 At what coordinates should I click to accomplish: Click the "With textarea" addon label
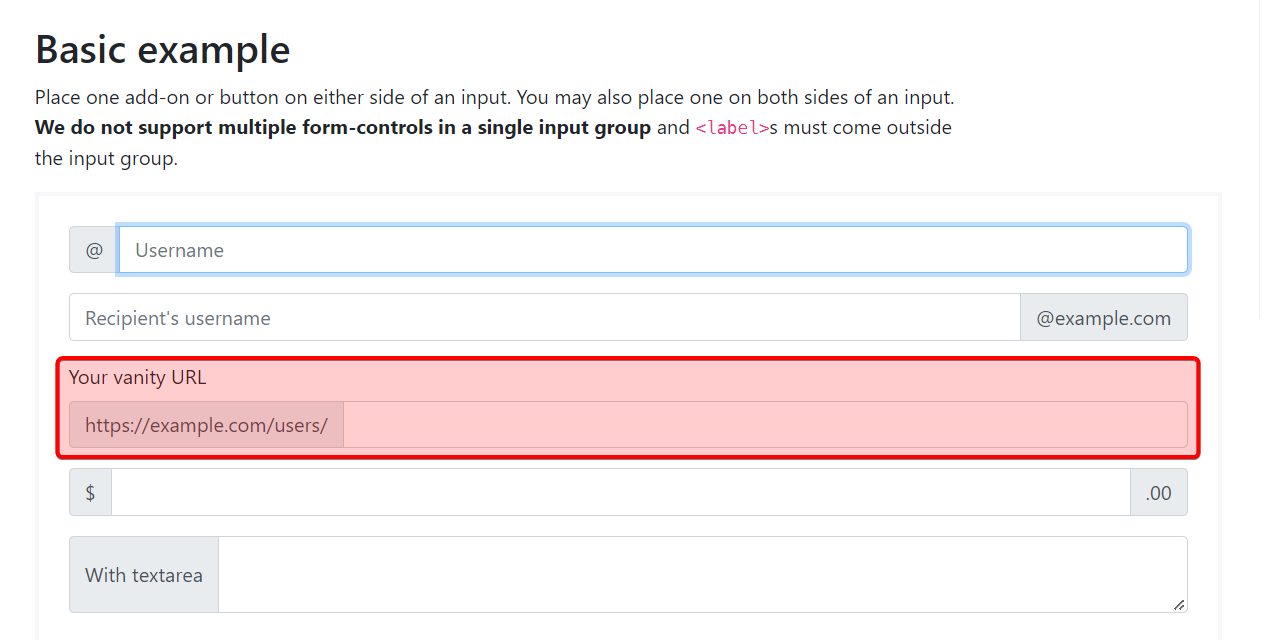pos(144,575)
